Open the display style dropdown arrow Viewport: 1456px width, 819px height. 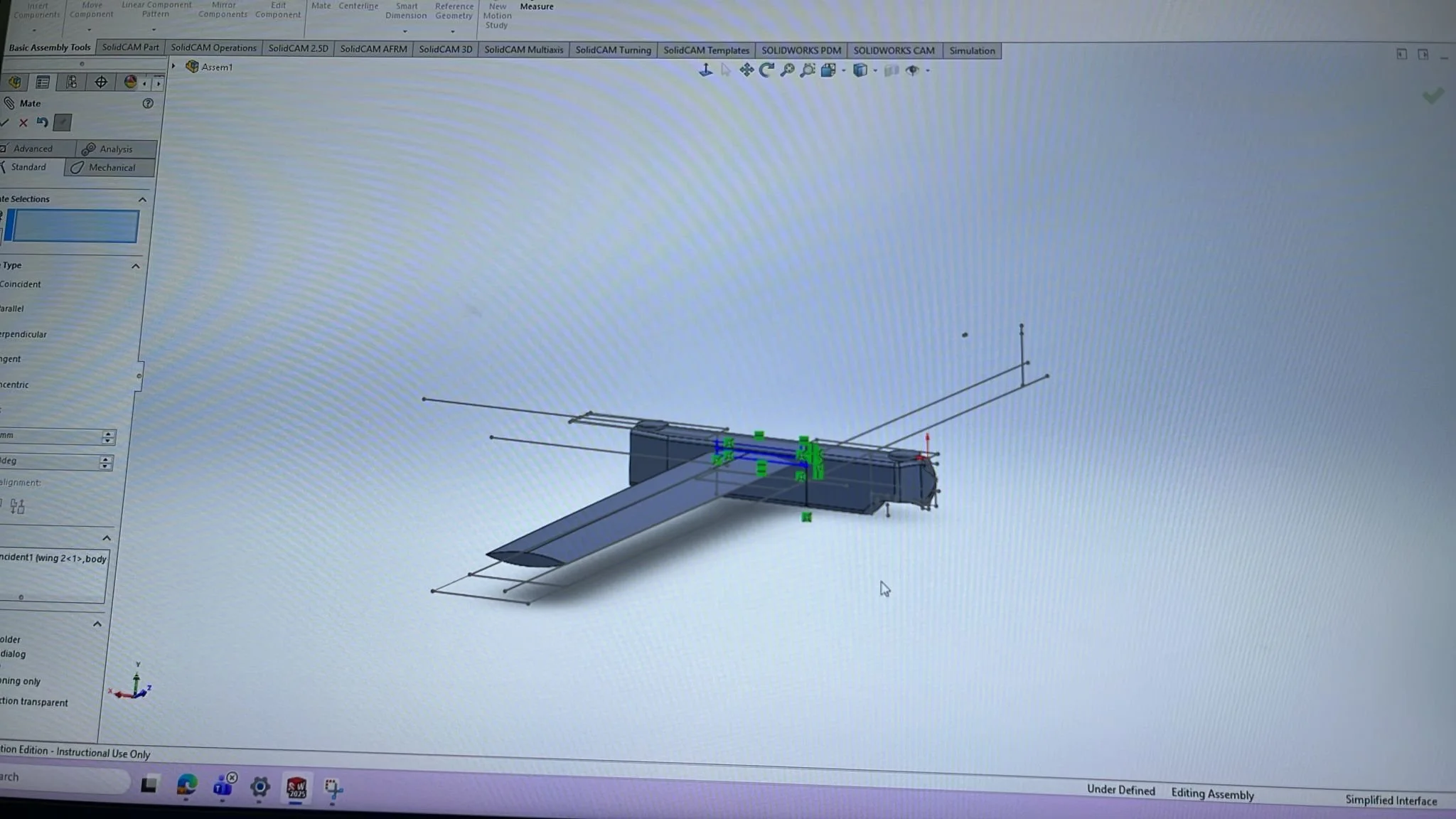[875, 70]
